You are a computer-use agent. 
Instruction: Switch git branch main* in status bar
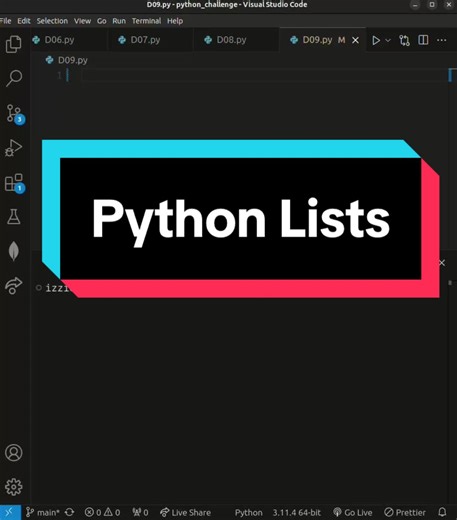pos(43,512)
